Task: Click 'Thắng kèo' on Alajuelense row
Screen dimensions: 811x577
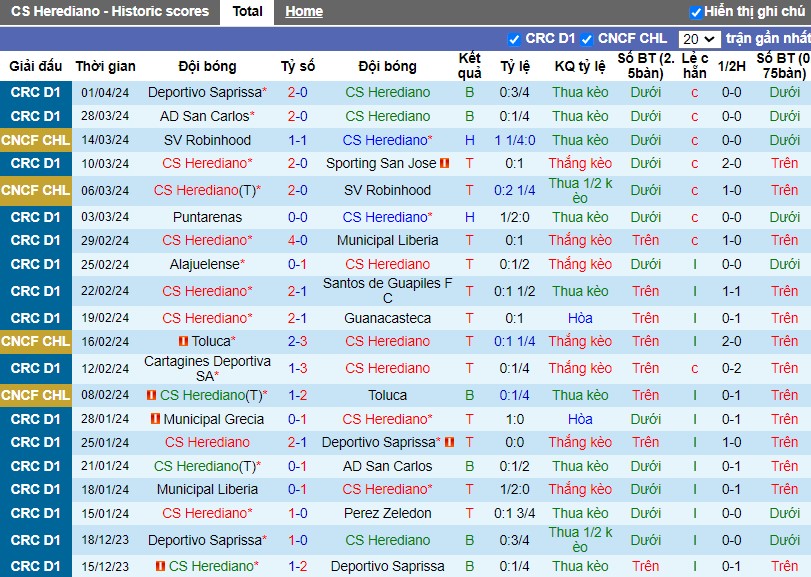Action: point(580,264)
